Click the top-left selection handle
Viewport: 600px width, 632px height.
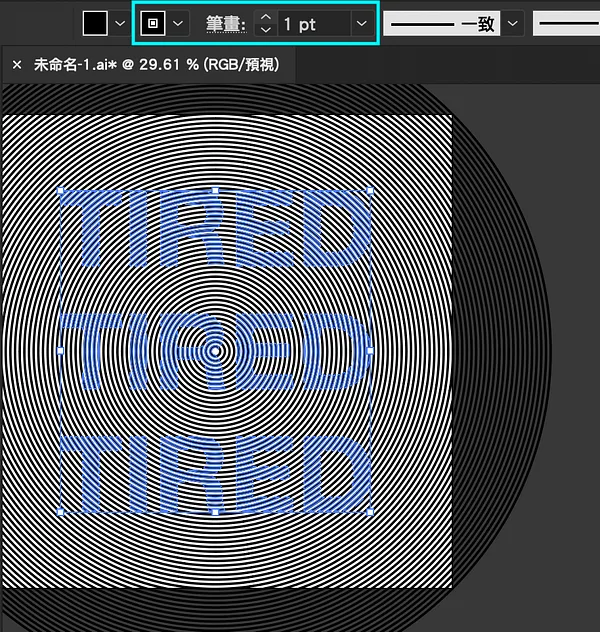(x=60, y=191)
